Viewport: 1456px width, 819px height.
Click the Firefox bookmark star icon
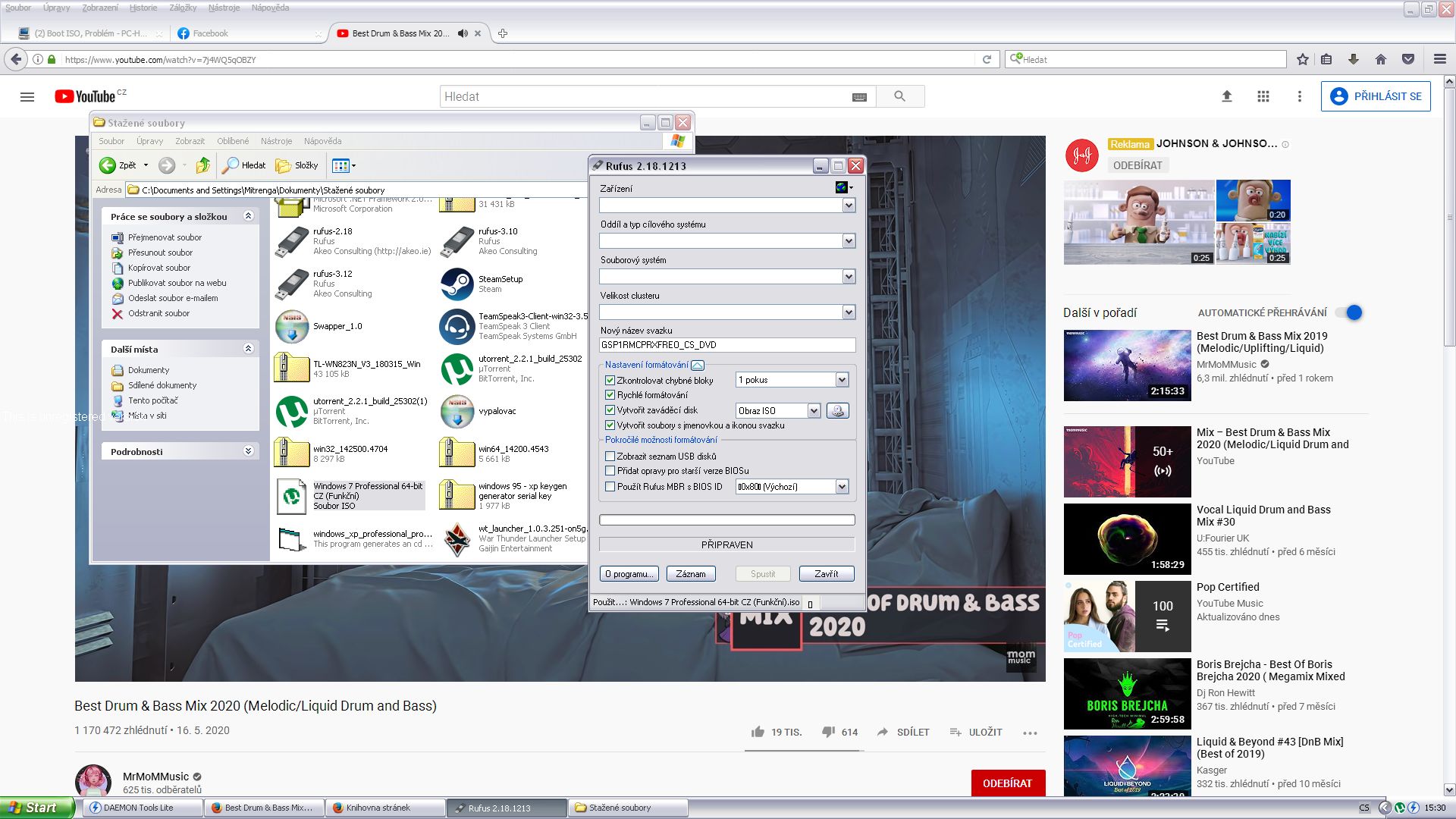tap(1303, 59)
